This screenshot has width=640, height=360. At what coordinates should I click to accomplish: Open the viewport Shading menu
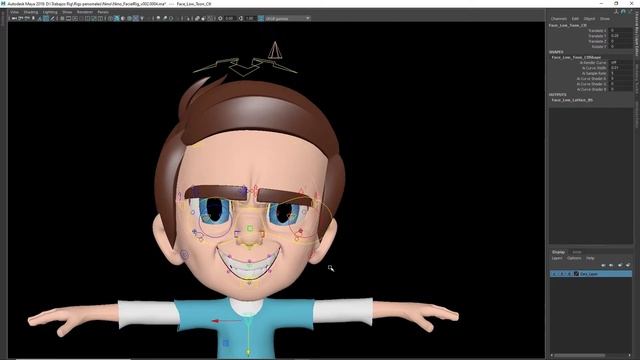point(31,12)
